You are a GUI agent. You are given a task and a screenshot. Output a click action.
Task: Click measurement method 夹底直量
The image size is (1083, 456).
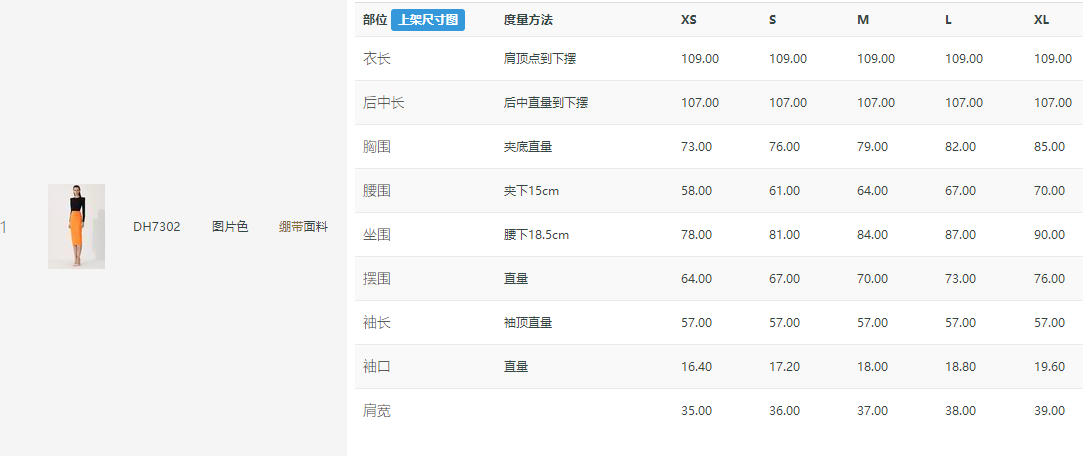tap(528, 146)
